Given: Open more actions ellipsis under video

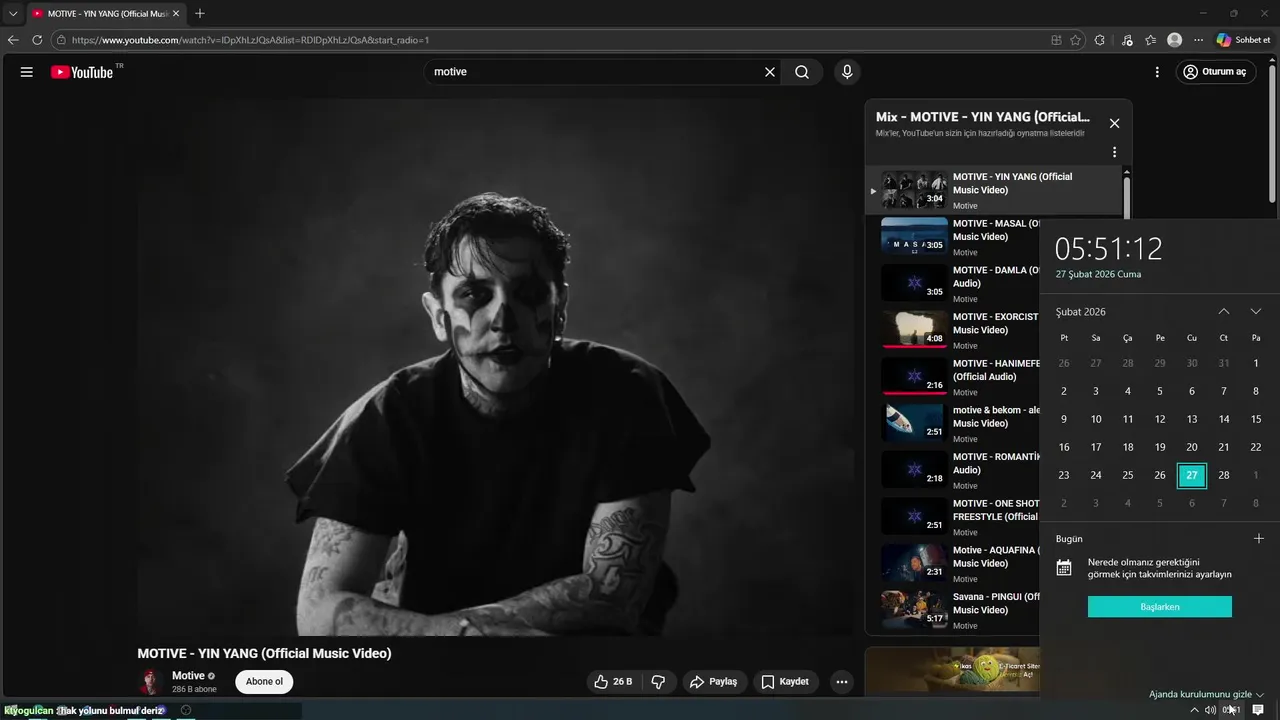Looking at the screenshot, I should (x=842, y=682).
